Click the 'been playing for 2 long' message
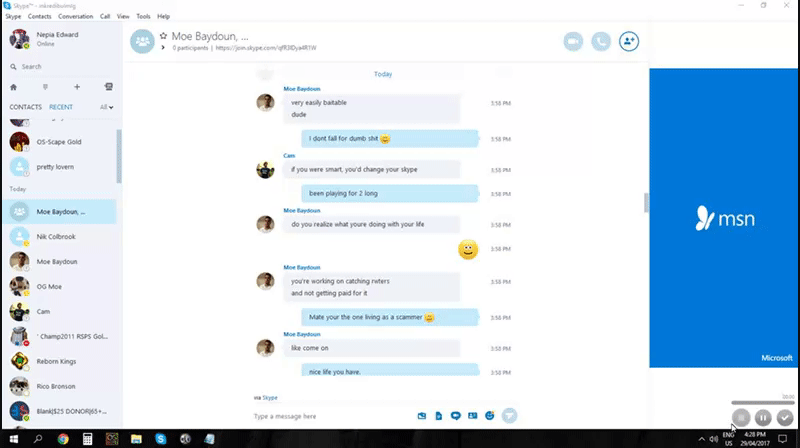 tap(390, 193)
